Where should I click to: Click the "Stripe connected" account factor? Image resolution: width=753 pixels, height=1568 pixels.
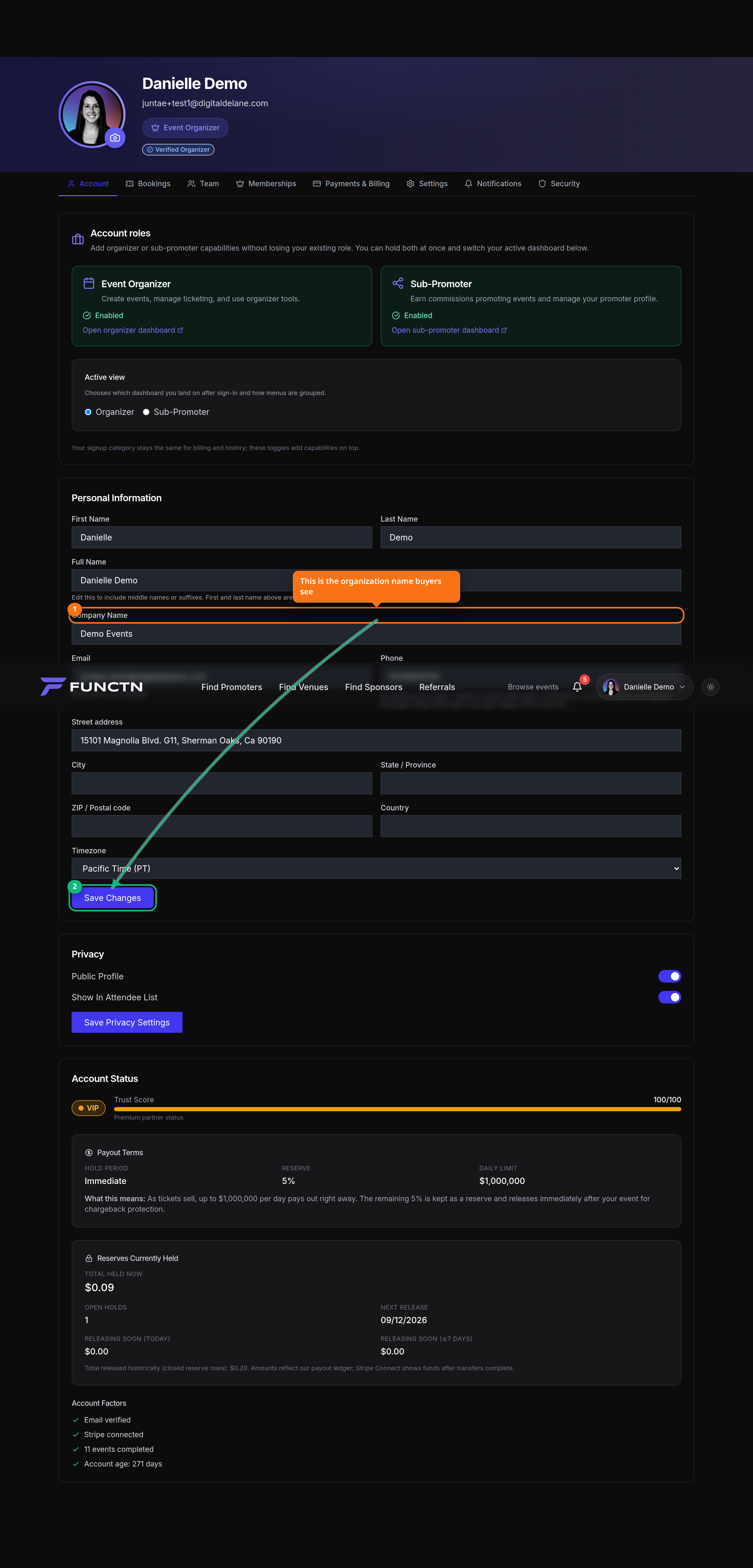(x=114, y=1435)
